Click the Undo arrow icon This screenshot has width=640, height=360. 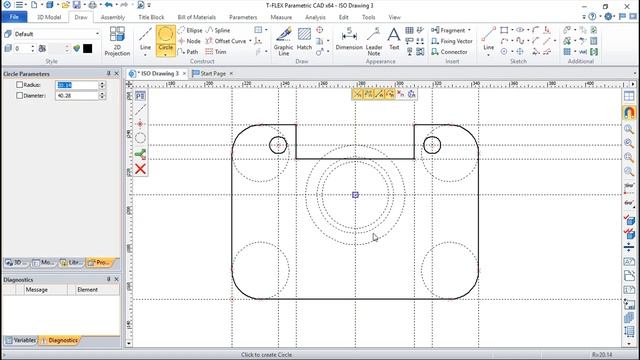point(108,5)
